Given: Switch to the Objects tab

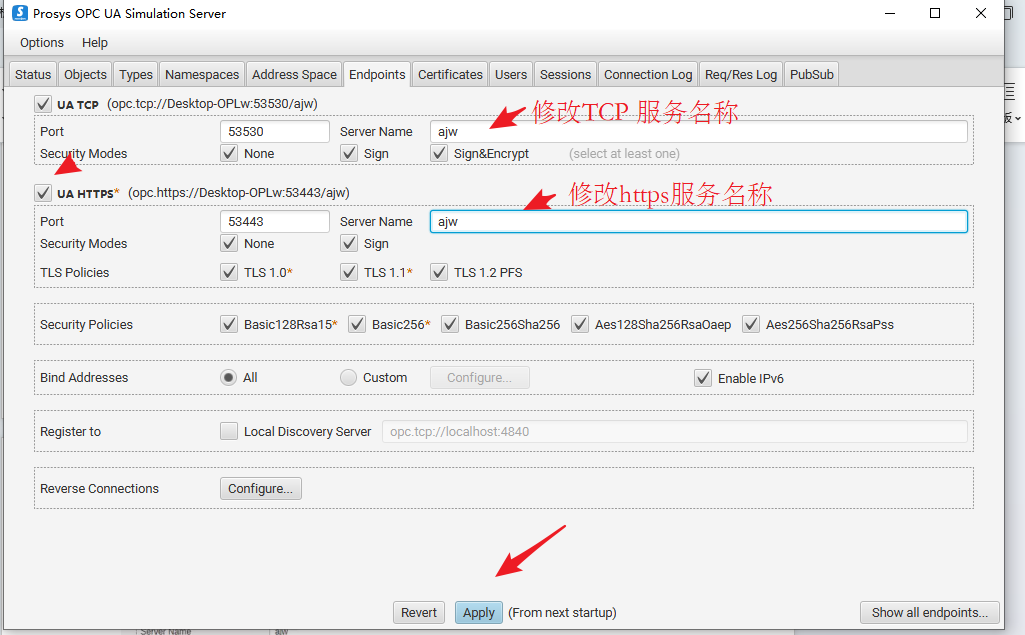Looking at the screenshot, I should point(85,75).
